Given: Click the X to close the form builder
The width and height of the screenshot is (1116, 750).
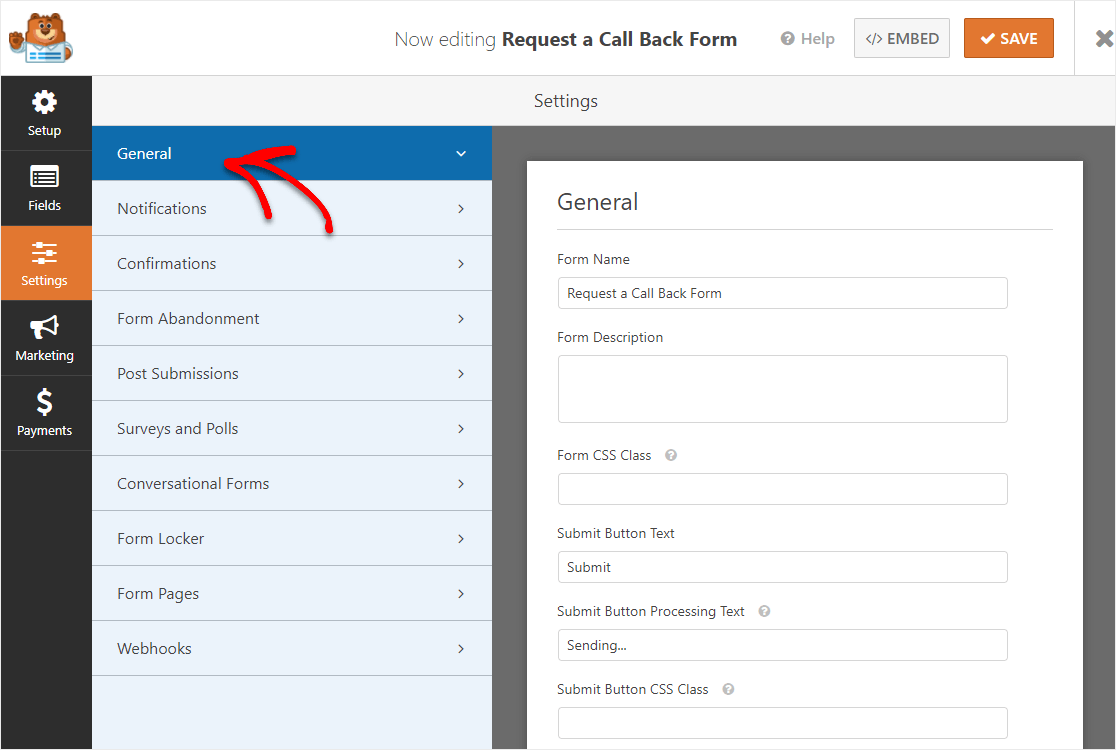Looking at the screenshot, I should [x=1105, y=38].
